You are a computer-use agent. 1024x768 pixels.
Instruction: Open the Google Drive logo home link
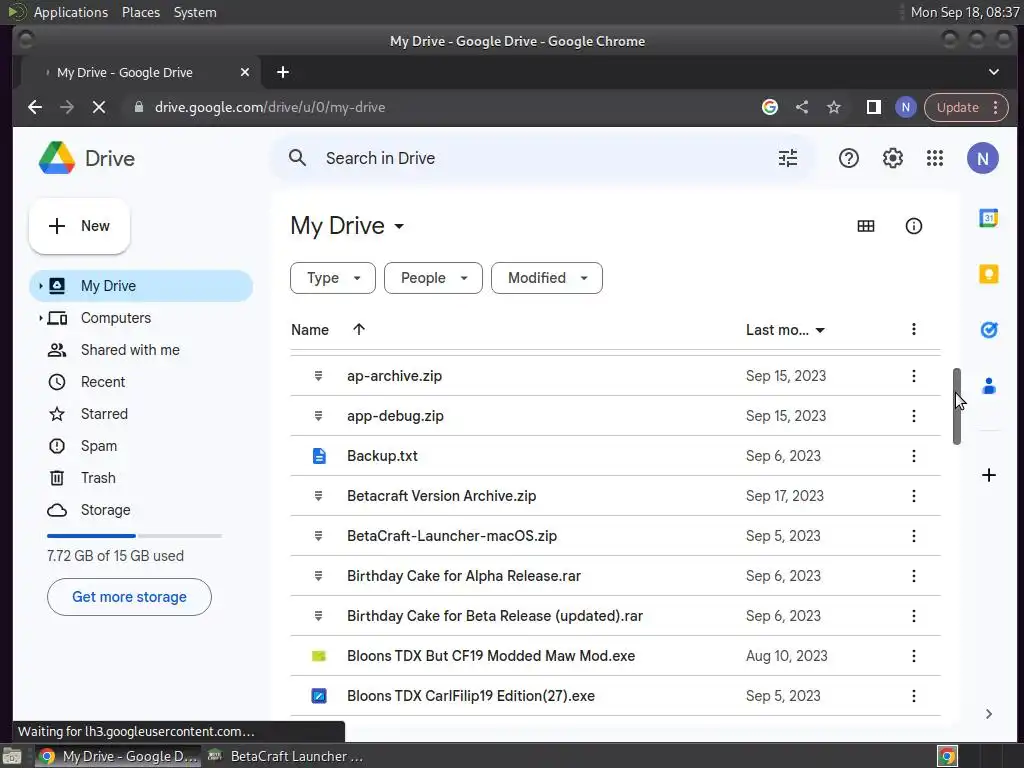pos(87,158)
